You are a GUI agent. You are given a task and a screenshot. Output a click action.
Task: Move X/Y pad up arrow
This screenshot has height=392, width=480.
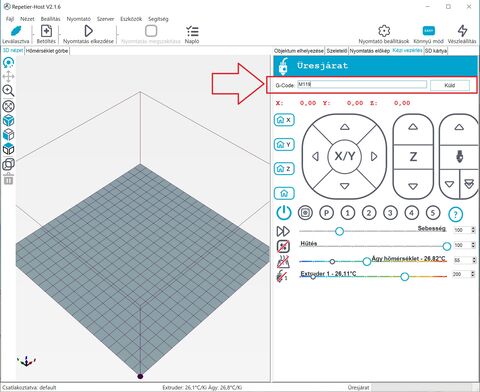click(345, 127)
